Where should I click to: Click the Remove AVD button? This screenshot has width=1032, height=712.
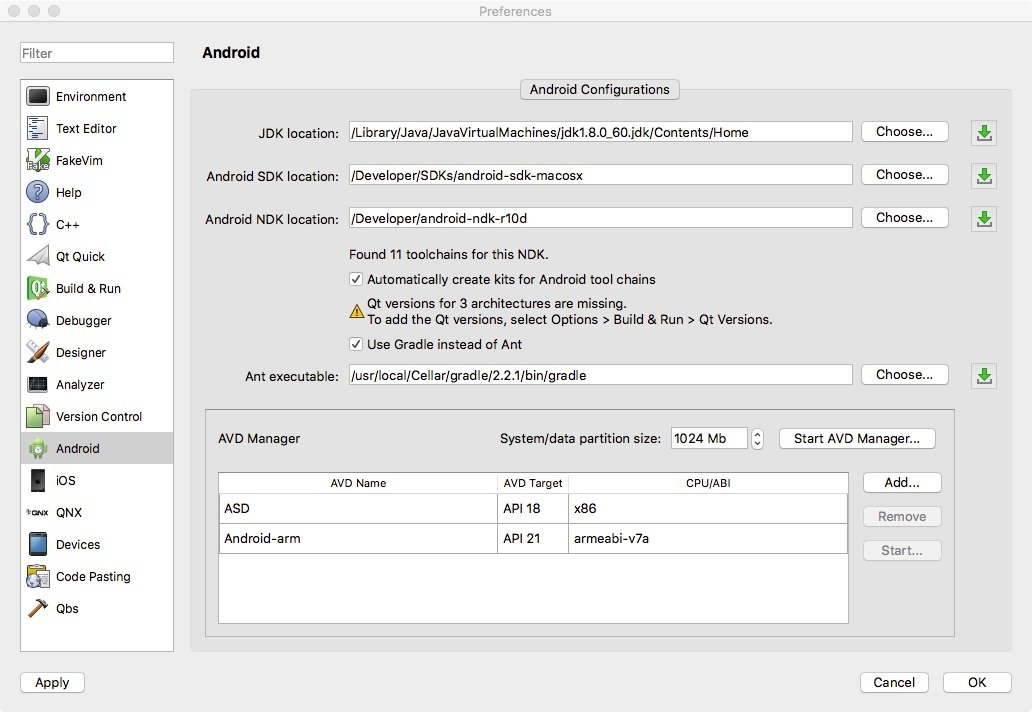[x=902, y=517]
